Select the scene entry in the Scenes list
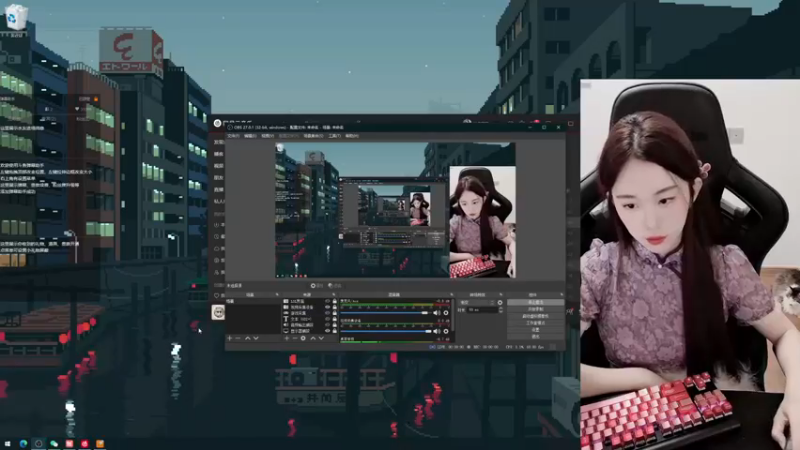 [x=253, y=302]
